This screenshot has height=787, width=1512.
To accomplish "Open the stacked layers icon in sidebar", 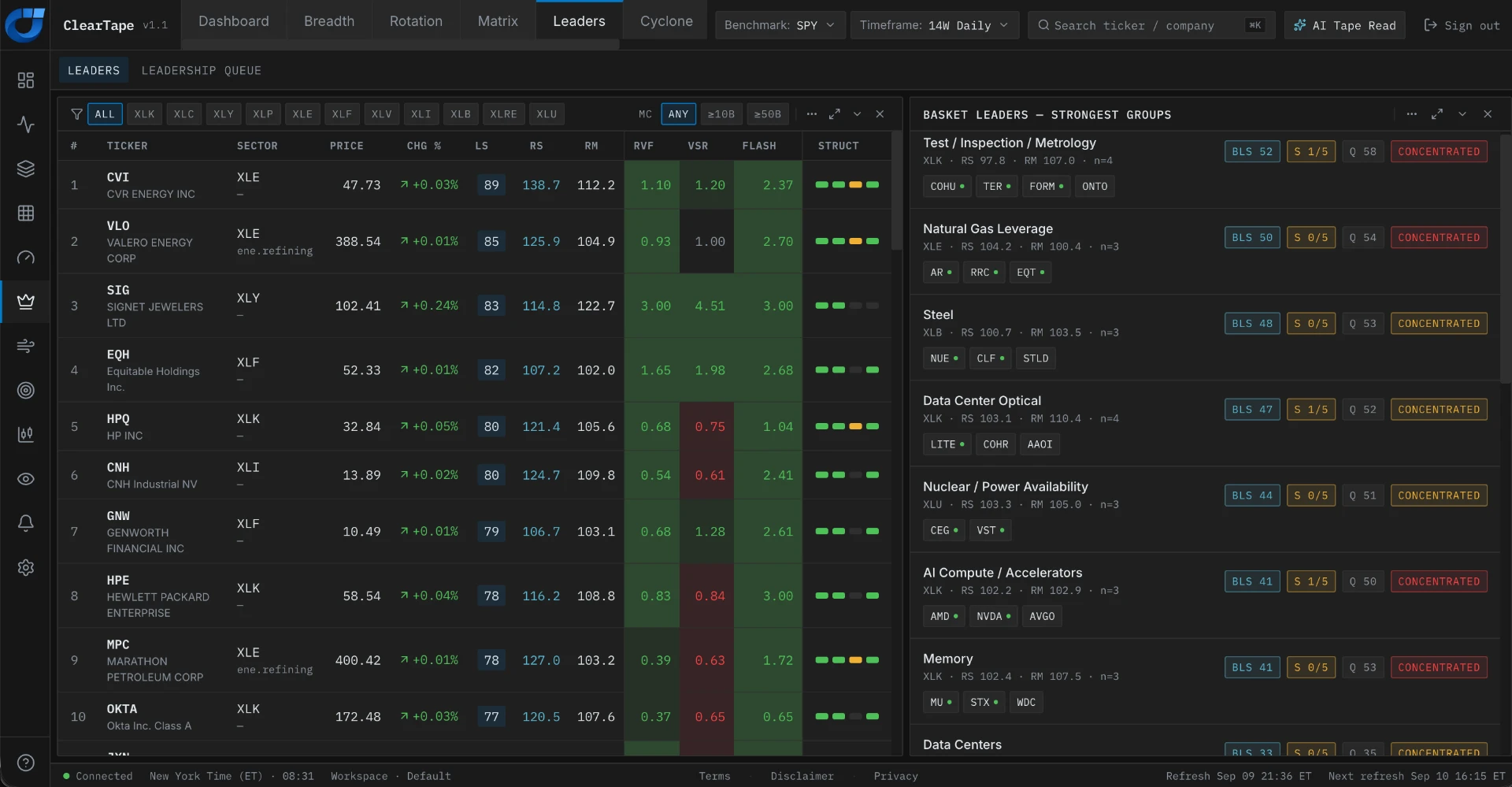I will 26,169.
